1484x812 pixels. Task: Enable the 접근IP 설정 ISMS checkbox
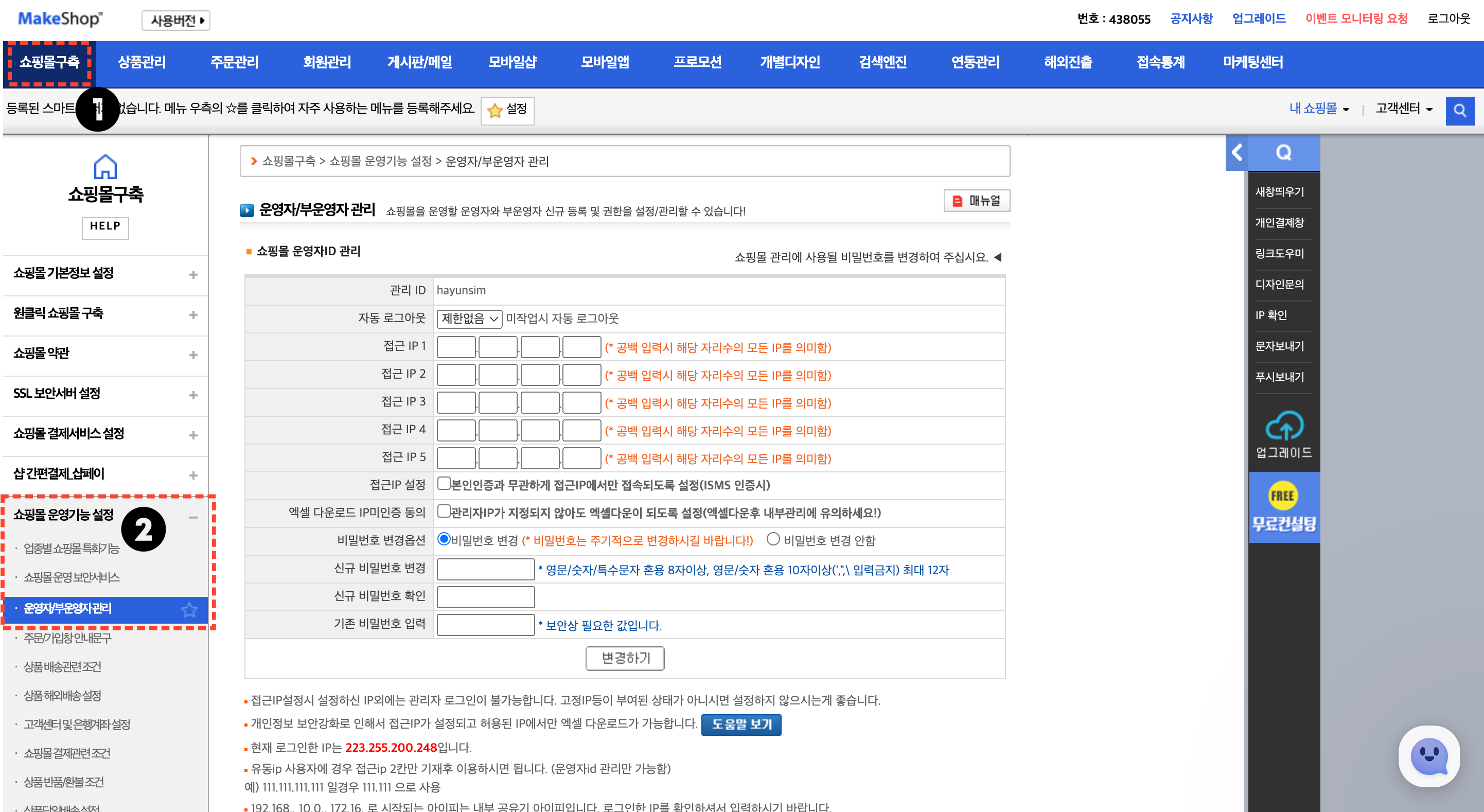click(443, 485)
